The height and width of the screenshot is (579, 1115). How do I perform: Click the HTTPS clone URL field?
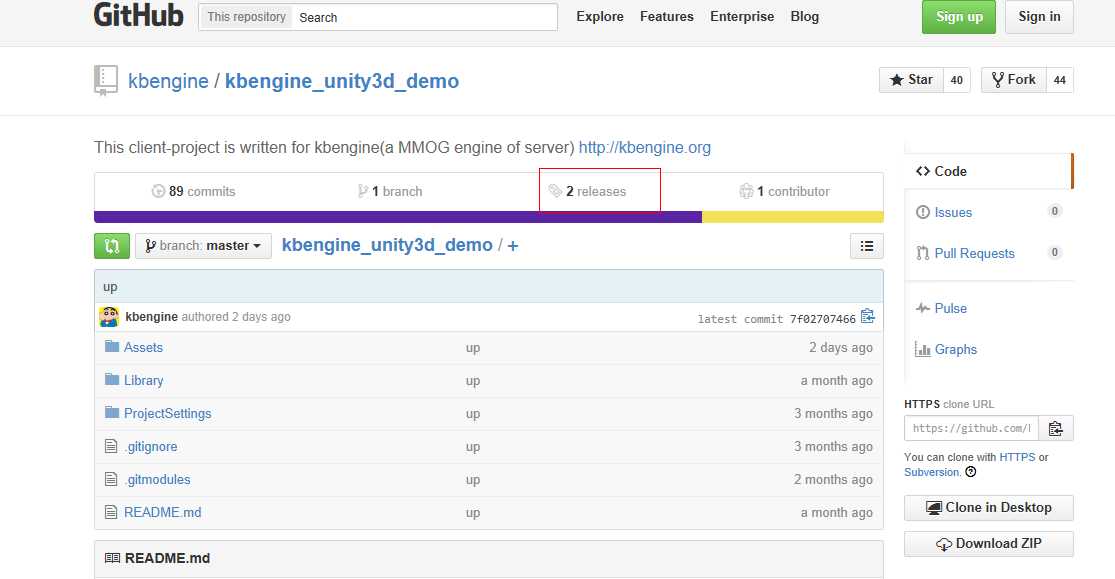[971, 428]
